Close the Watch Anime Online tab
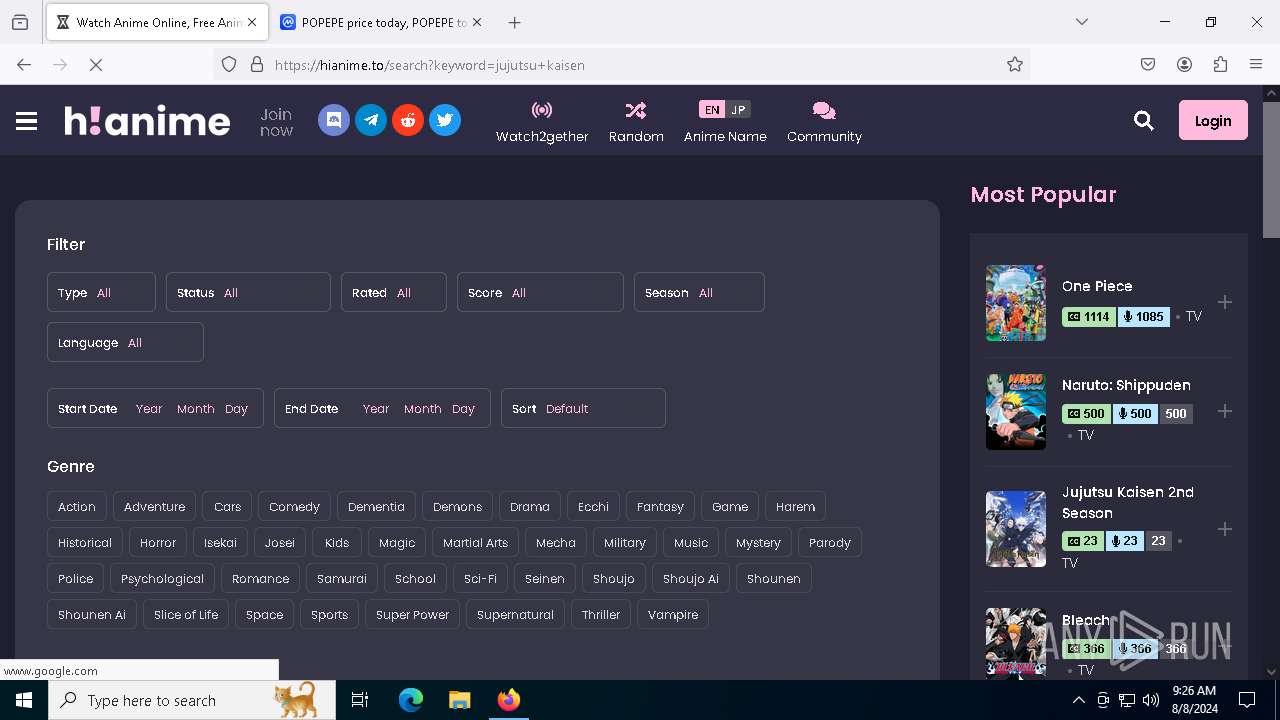This screenshot has width=1280, height=720. point(252,22)
